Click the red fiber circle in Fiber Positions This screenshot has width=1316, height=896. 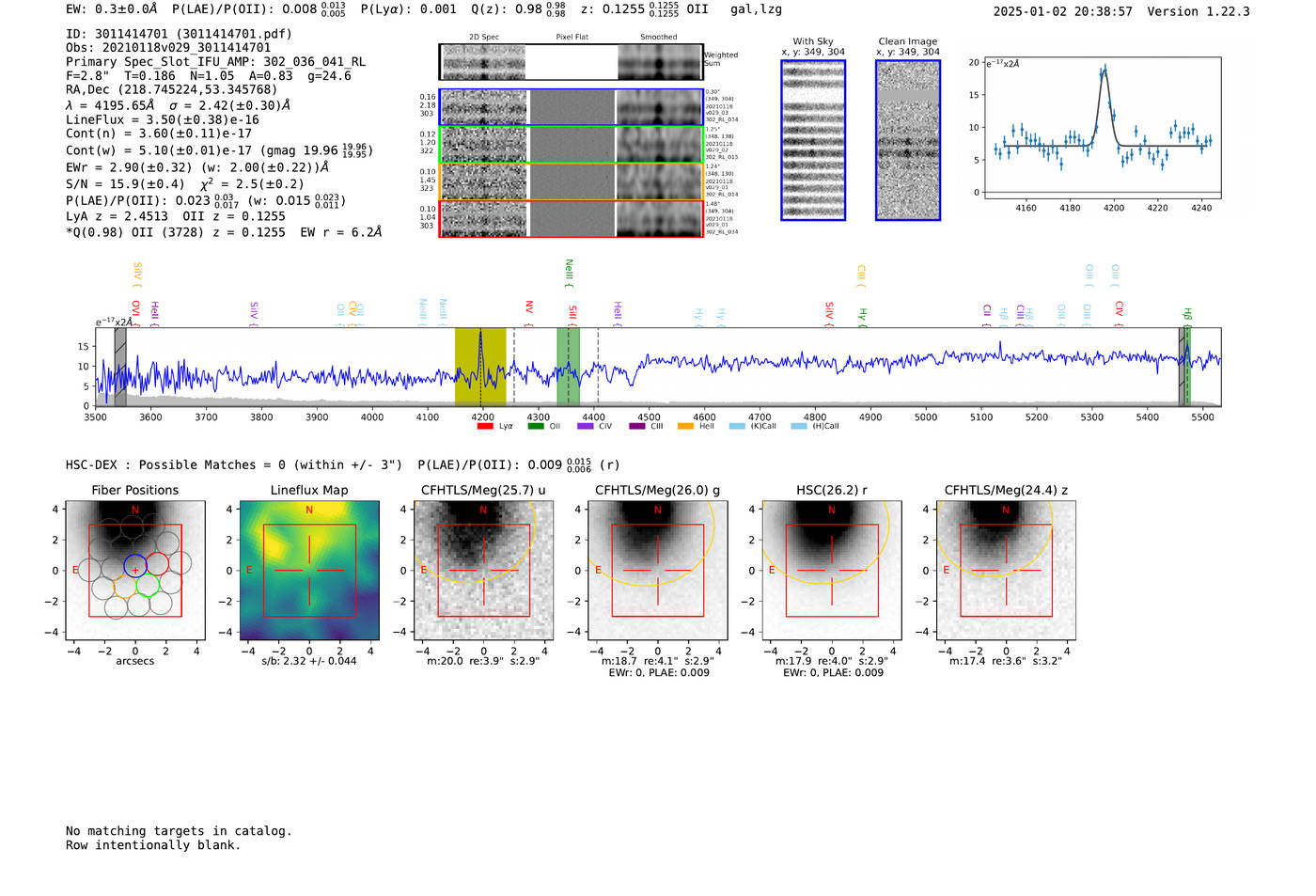(x=157, y=564)
